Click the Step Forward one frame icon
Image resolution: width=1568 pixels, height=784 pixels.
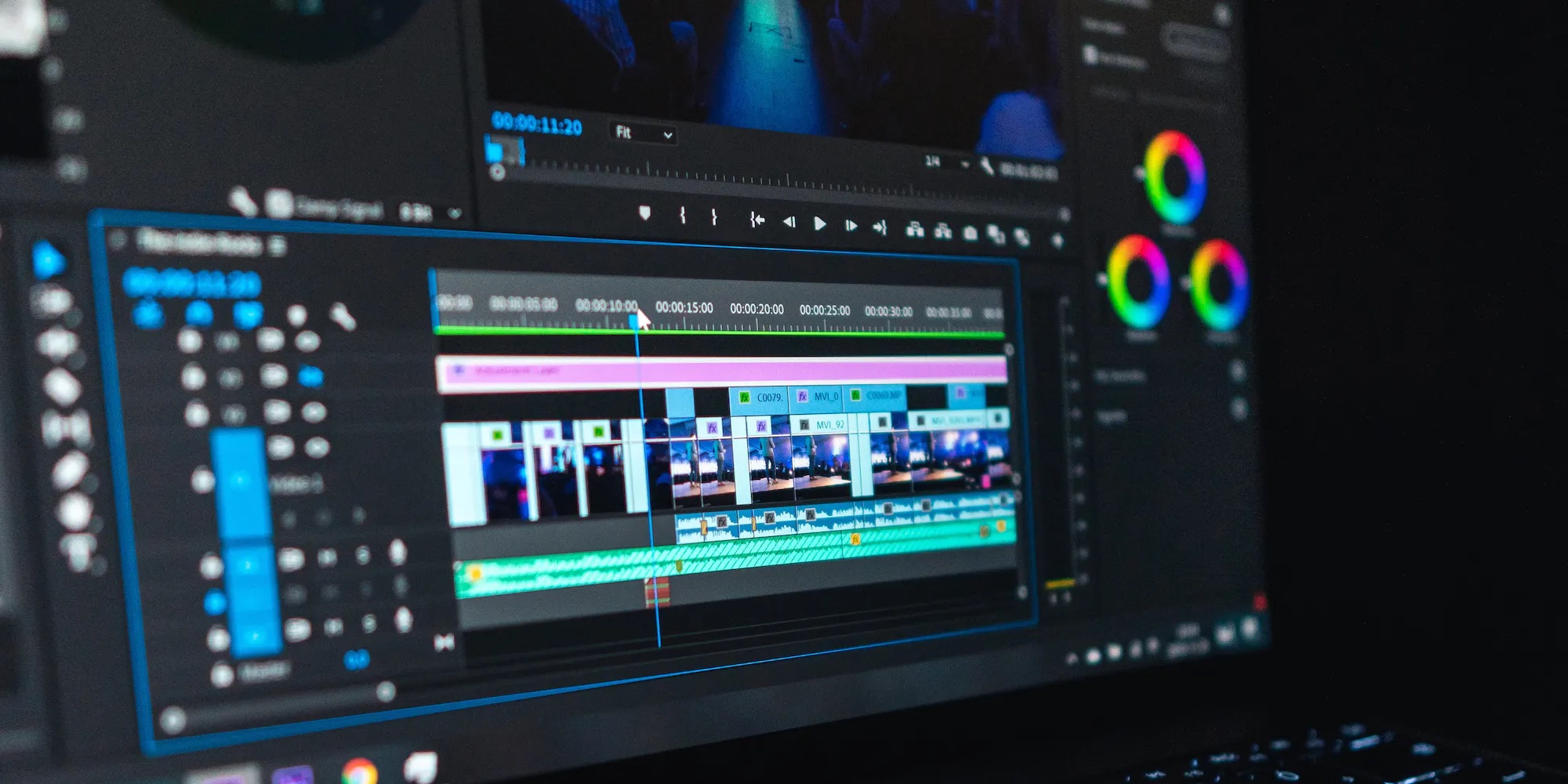click(x=852, y=227)
